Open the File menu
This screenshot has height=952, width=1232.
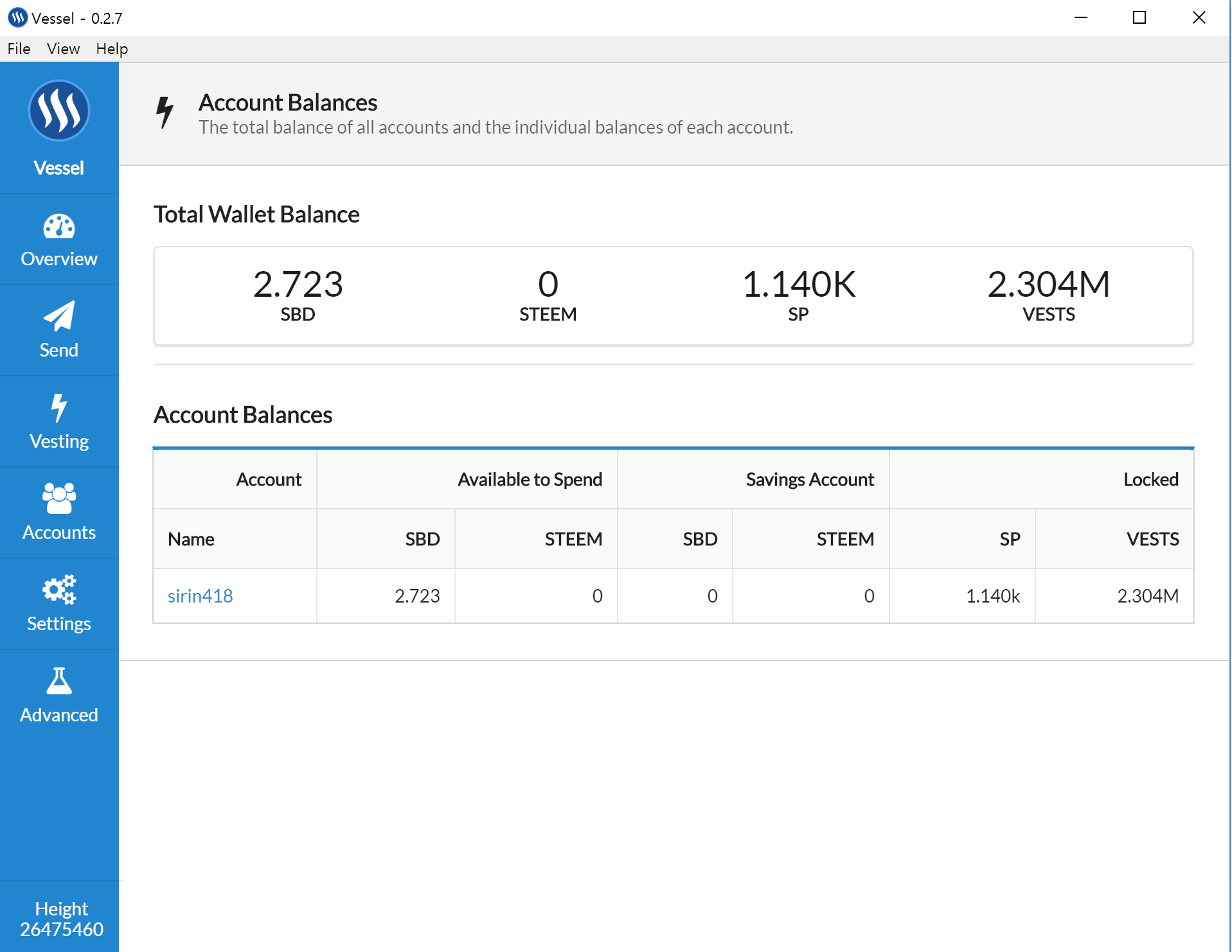[19, 49]
